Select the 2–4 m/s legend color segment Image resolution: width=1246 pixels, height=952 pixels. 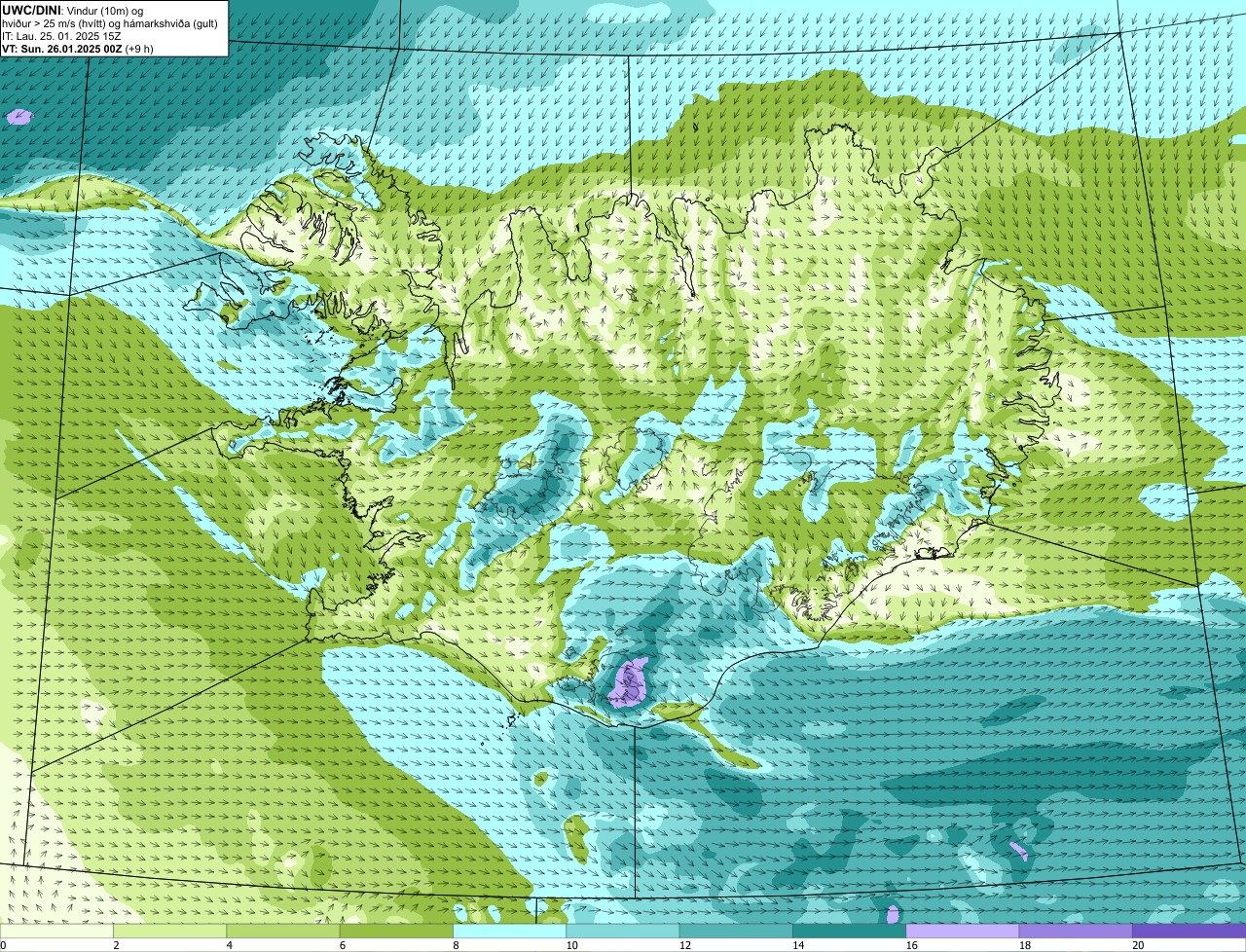click(169, 931)
